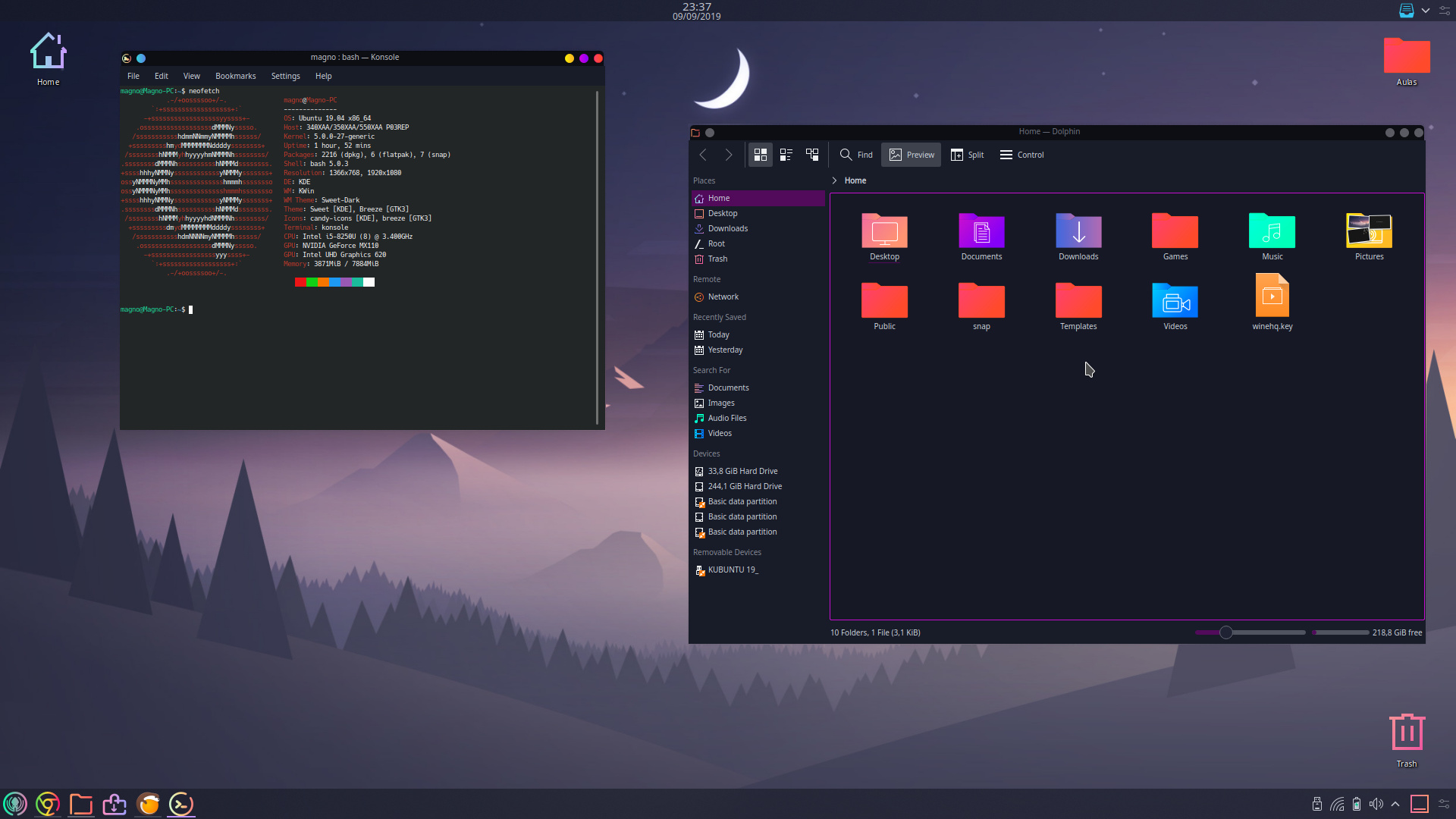Toggle the Preview button in Dolphin
This screenshot has height=819, width=1456.
coord(912,155)
